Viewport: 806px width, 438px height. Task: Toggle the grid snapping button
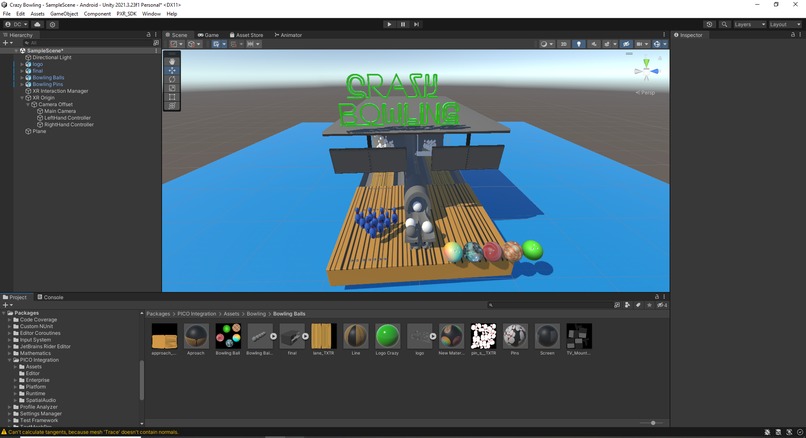point(234,44)
